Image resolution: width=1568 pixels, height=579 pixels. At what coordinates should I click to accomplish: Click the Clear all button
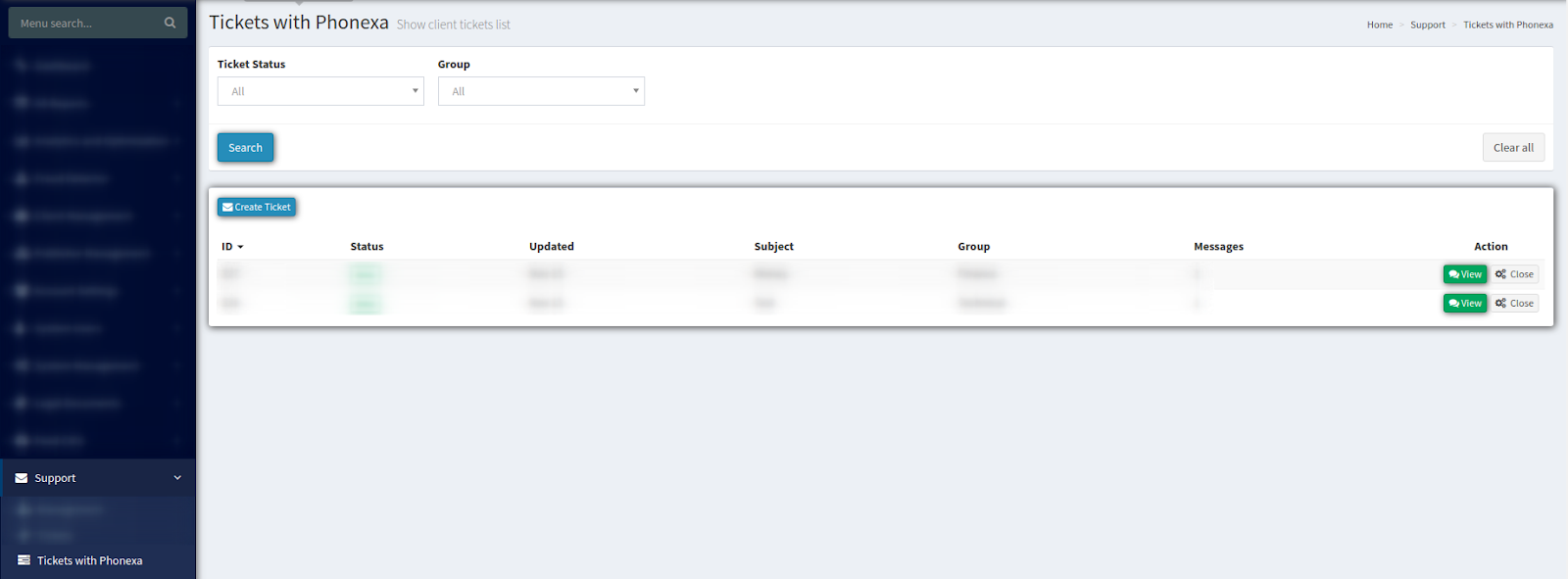pos(1513,148)
